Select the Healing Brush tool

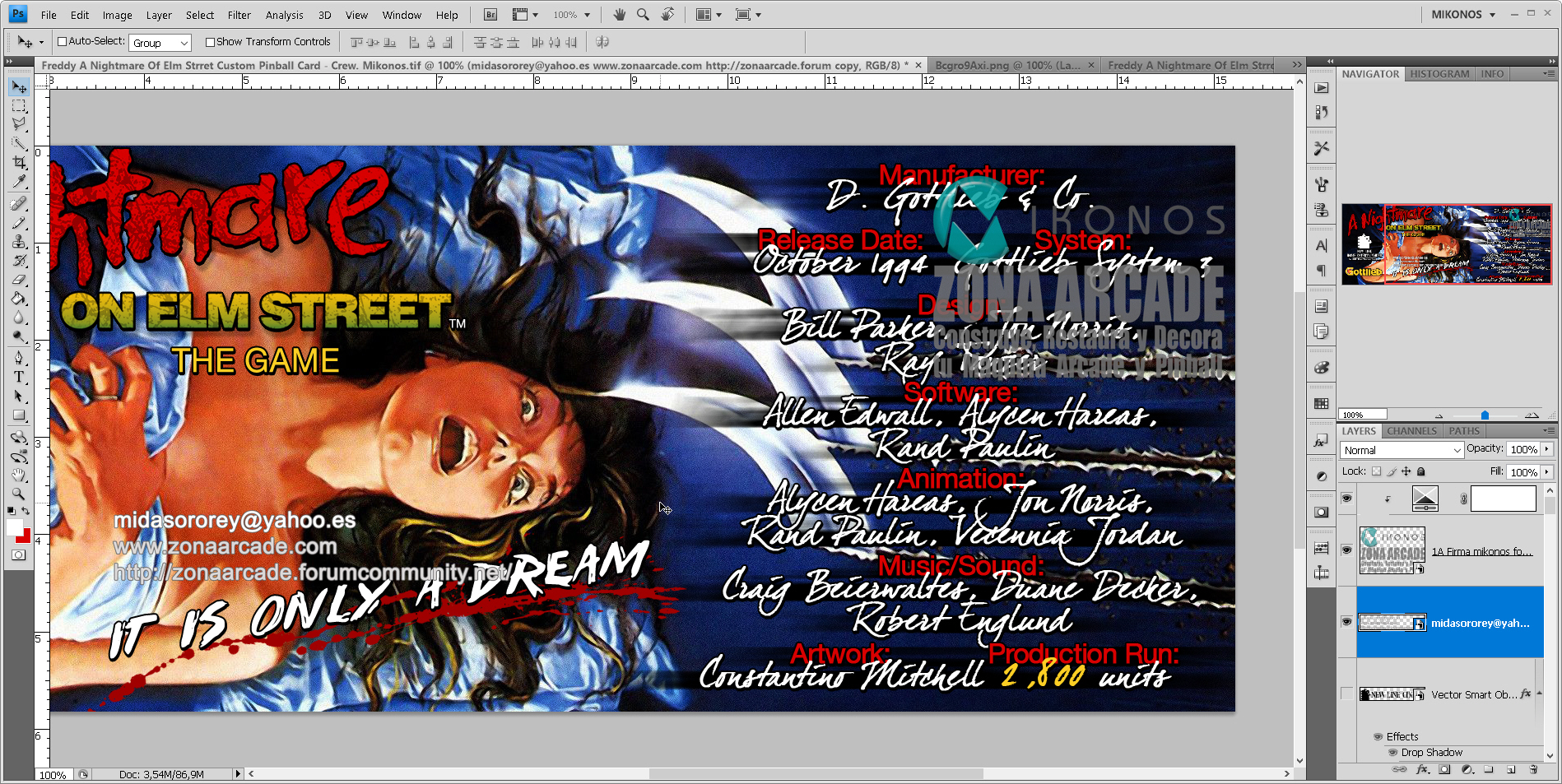click(19, 203)
